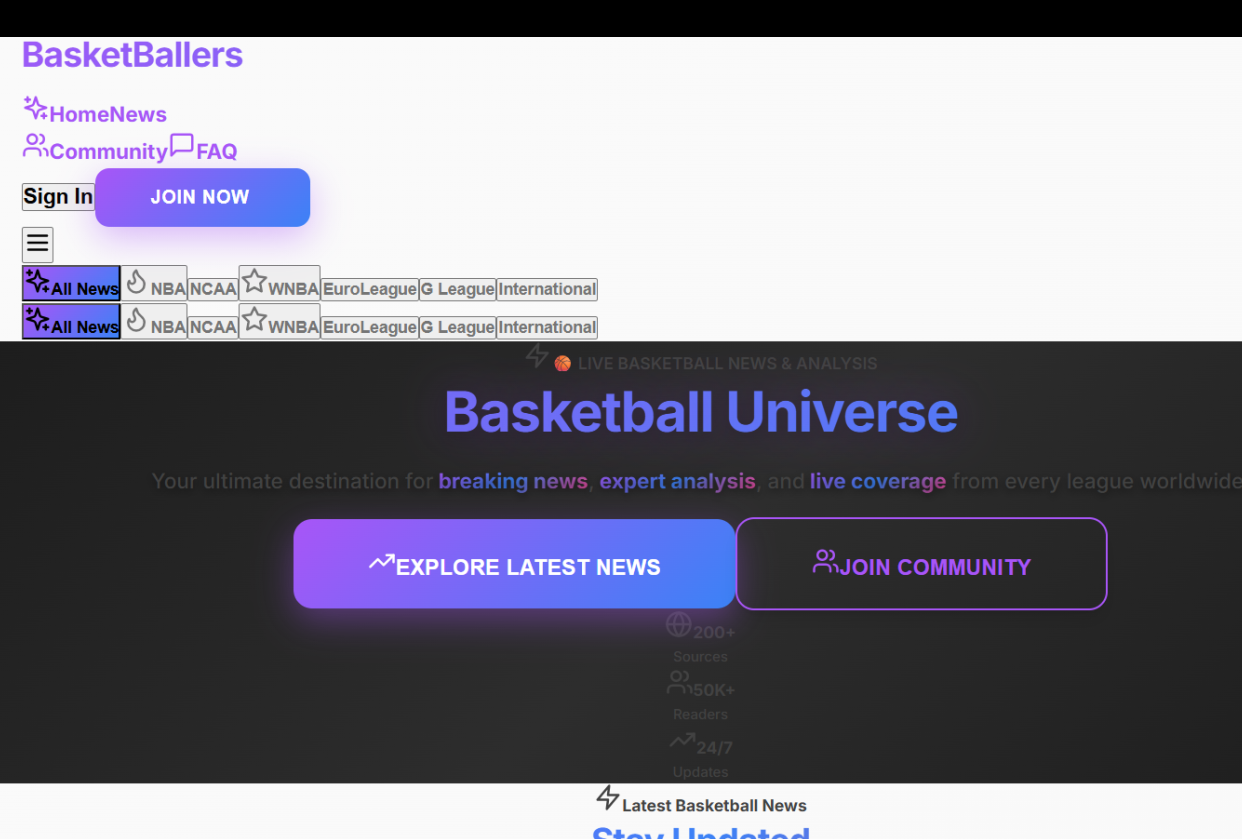Select NCAA in first filter row
Image resolution: width=1242 pixels, height=839 pixels.
213,289
